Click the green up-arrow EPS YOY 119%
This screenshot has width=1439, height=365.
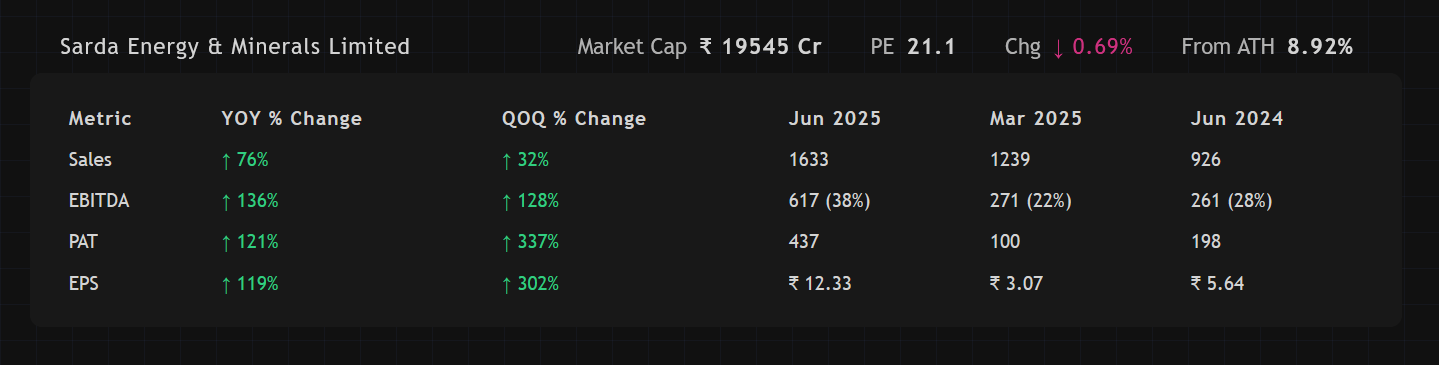(250, 283)
